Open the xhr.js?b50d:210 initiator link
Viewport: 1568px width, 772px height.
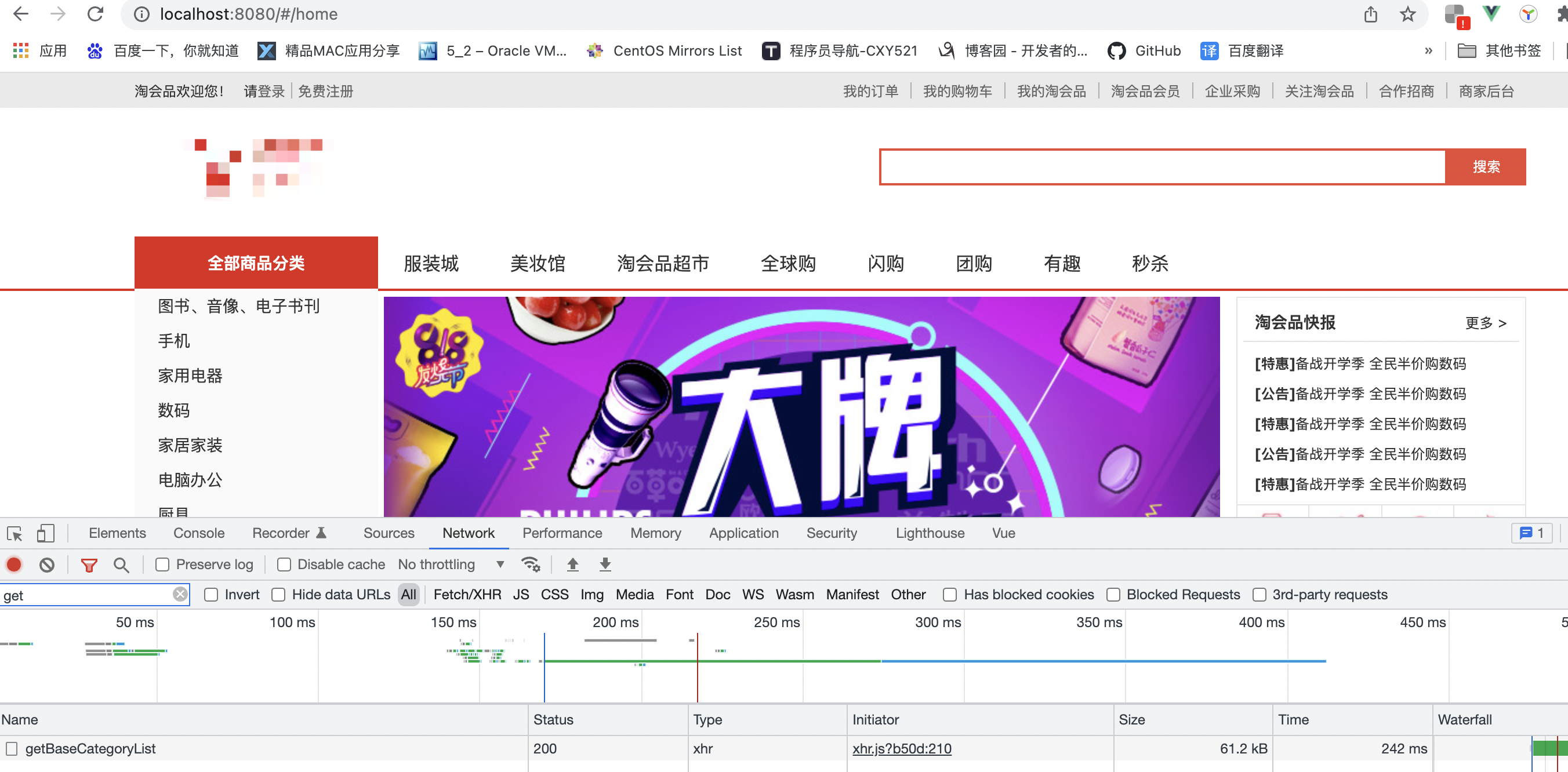(902, 748)
